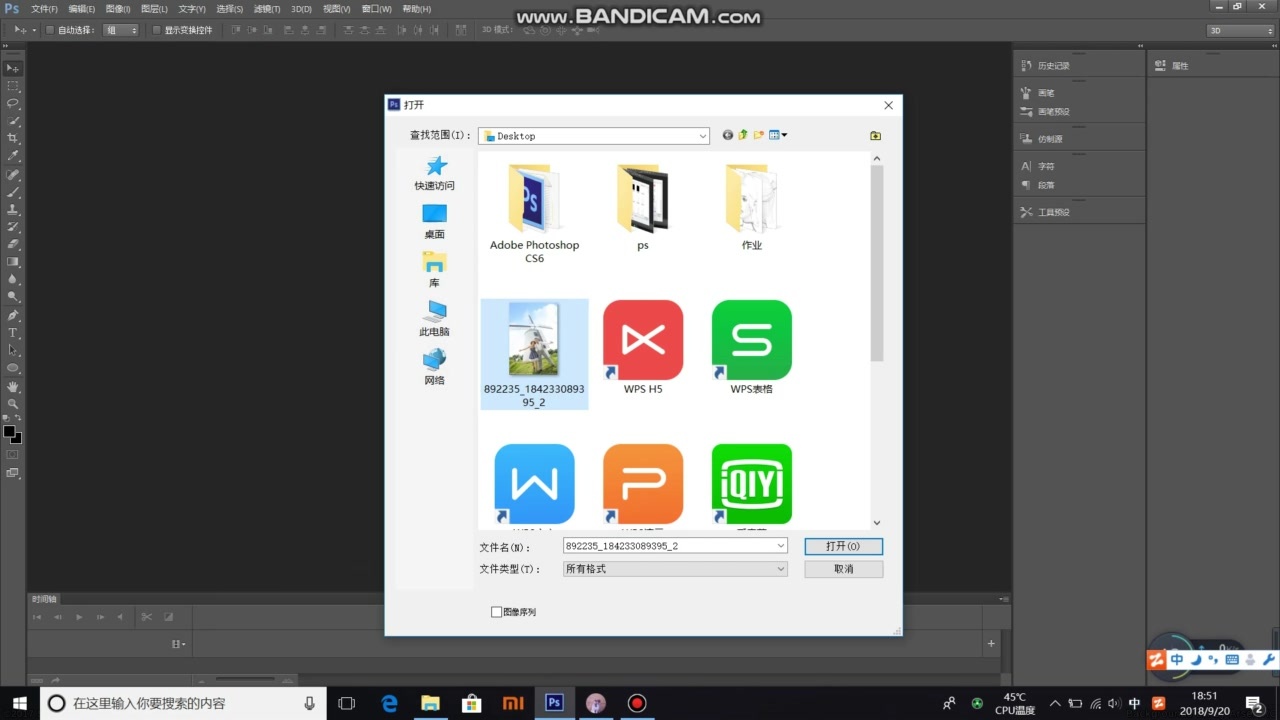Create a new folder in dialog
Image resolution: width=1280 pixels, height=720 pixels.
point(759,135)
